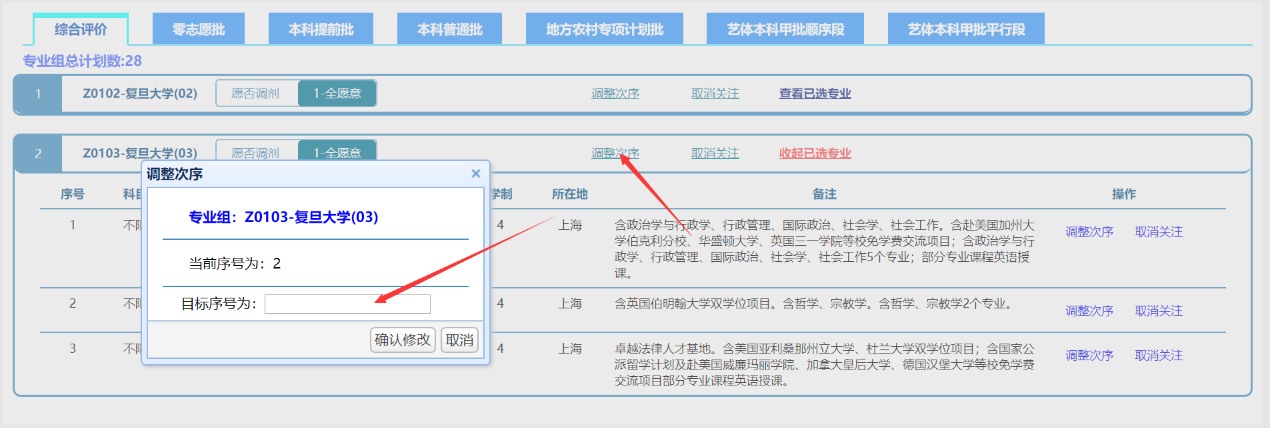Click 取消关注 for Z0102-复旦大学(02) group

pos(715,94)
